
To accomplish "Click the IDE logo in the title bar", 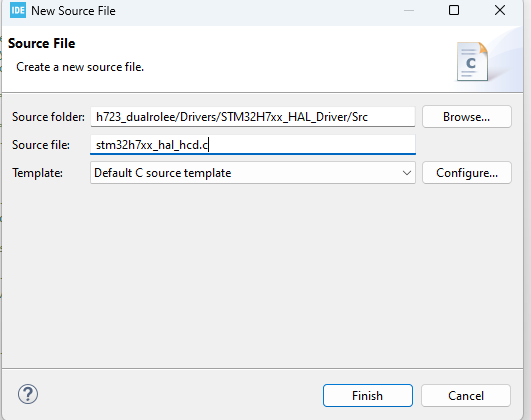I will coord(18,10).
